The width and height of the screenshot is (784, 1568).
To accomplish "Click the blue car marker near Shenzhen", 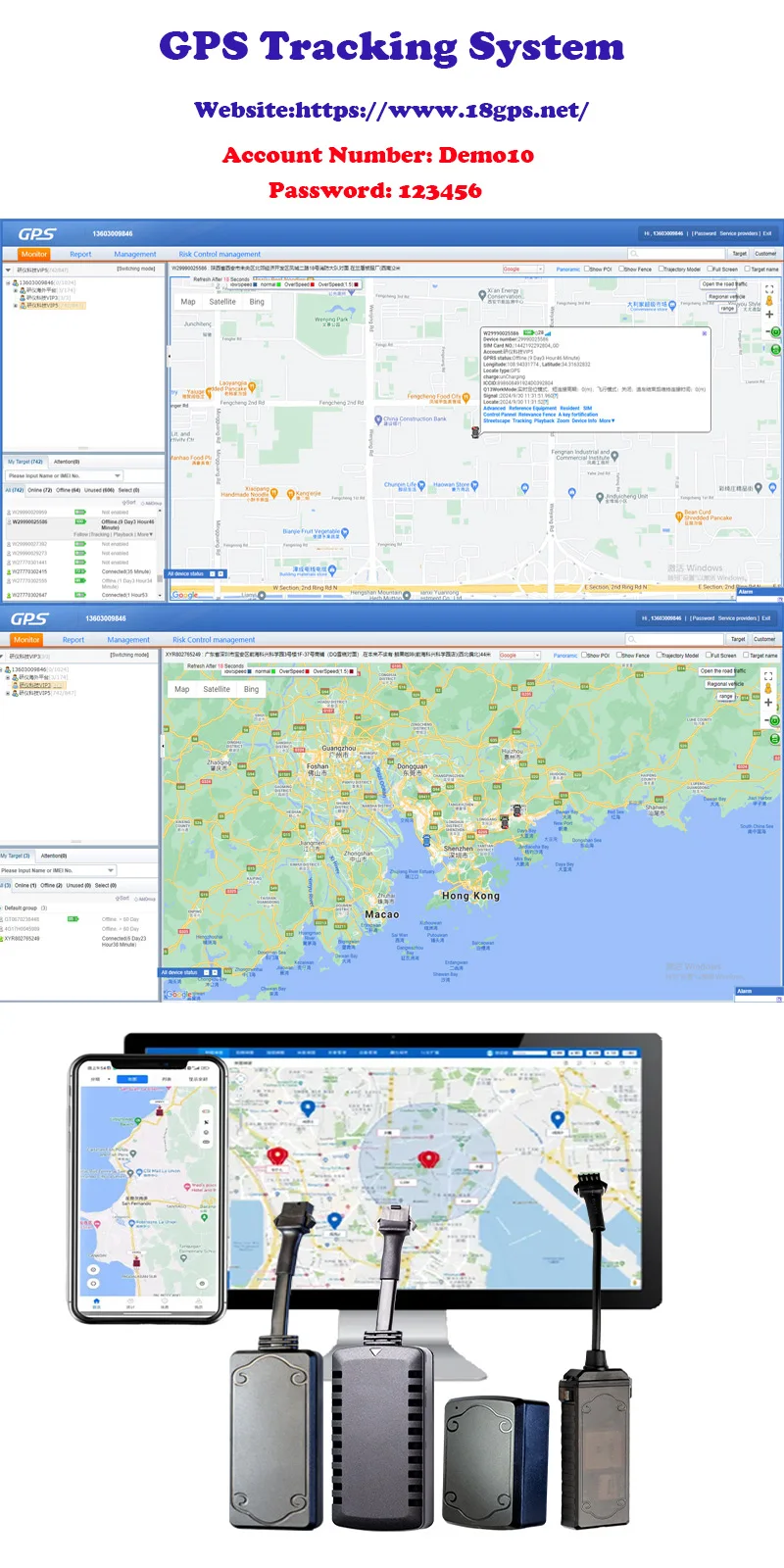I will pyautogui.click(x=426, y=840).
